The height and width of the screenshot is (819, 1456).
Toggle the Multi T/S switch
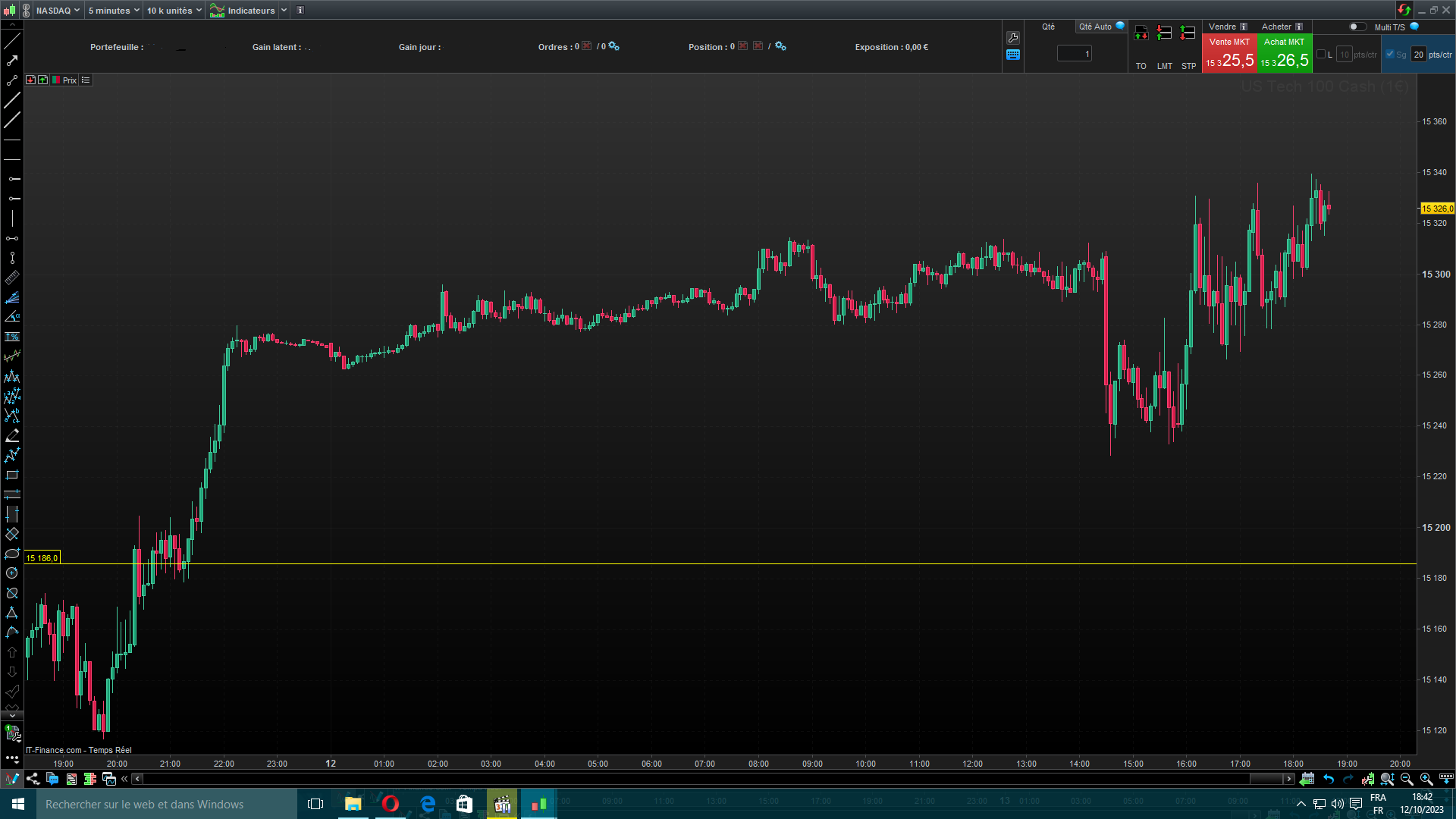(x=1357, y=27)
